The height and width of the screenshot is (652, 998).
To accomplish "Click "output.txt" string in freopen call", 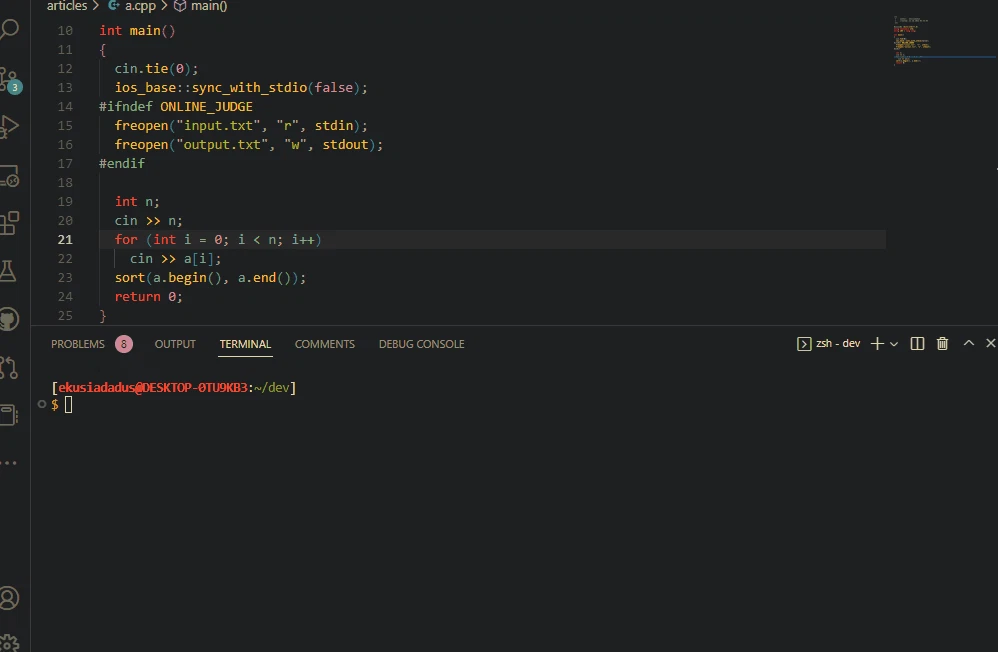I will point(222,145).
